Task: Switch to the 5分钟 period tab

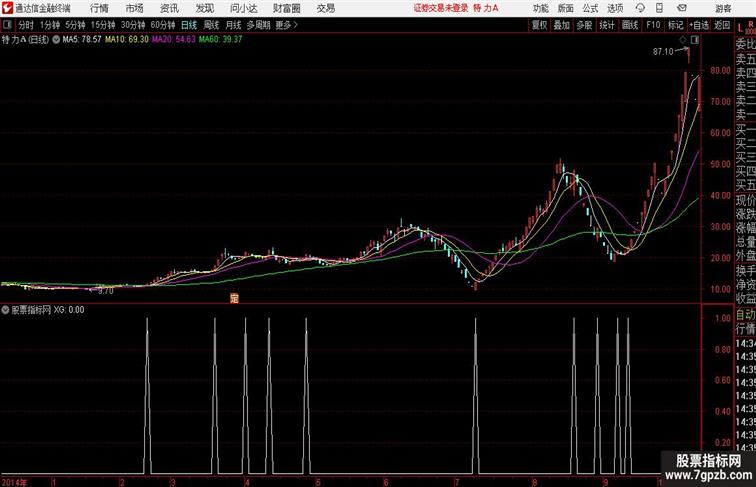Action: [75, 25]
